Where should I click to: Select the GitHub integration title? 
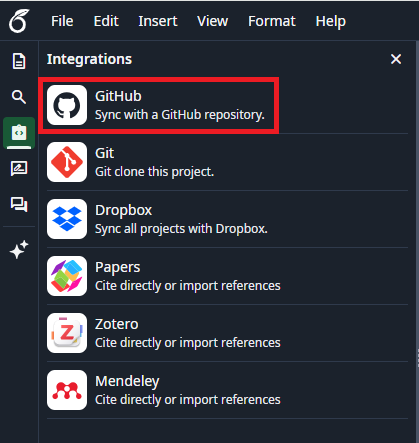[118, 96]
